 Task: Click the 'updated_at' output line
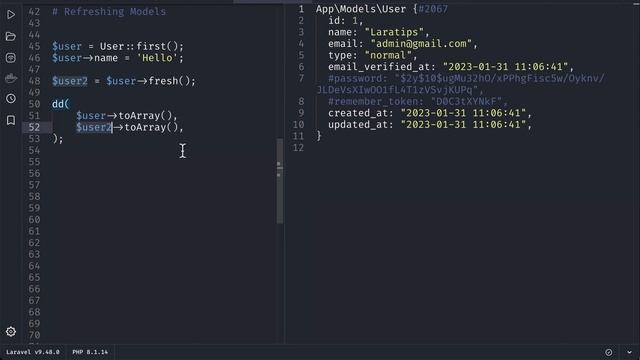(x=430, y=124)
